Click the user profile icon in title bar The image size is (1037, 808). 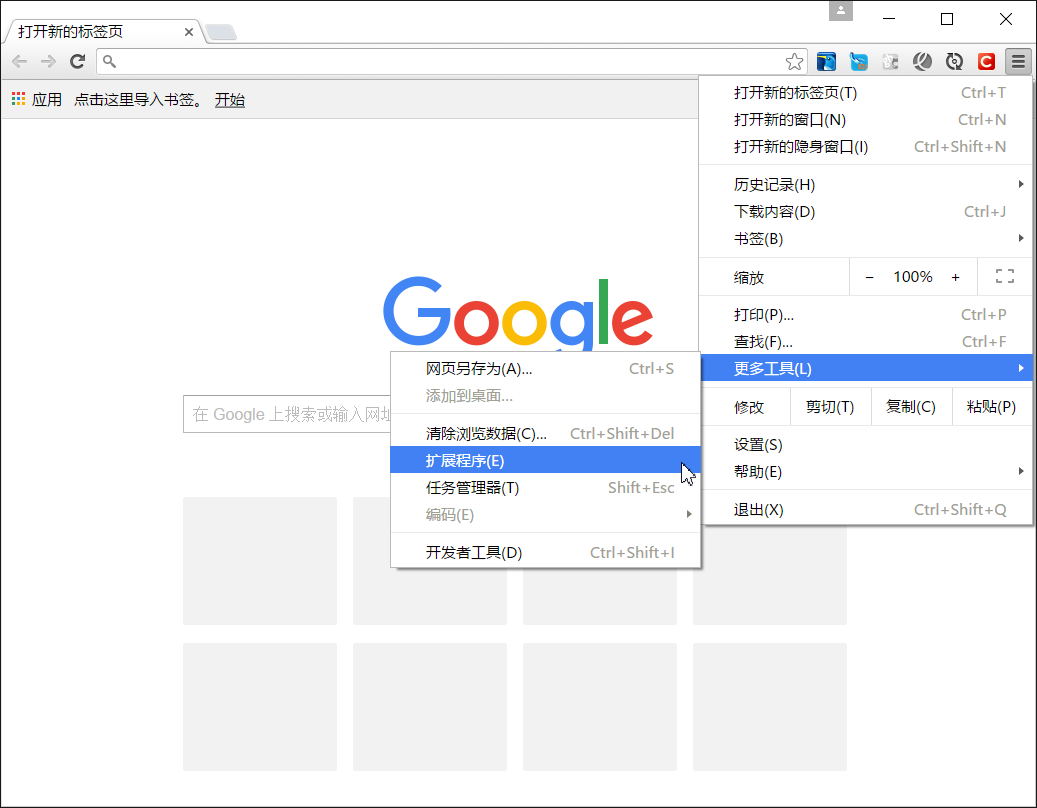841,11
